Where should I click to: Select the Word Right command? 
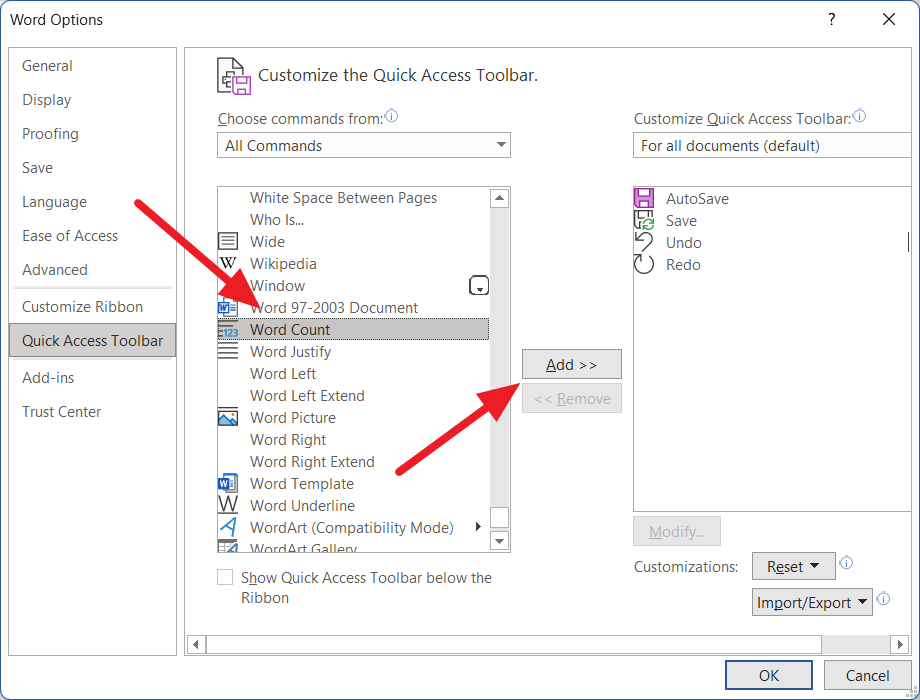pyautogui.click(x=353, y=439)
